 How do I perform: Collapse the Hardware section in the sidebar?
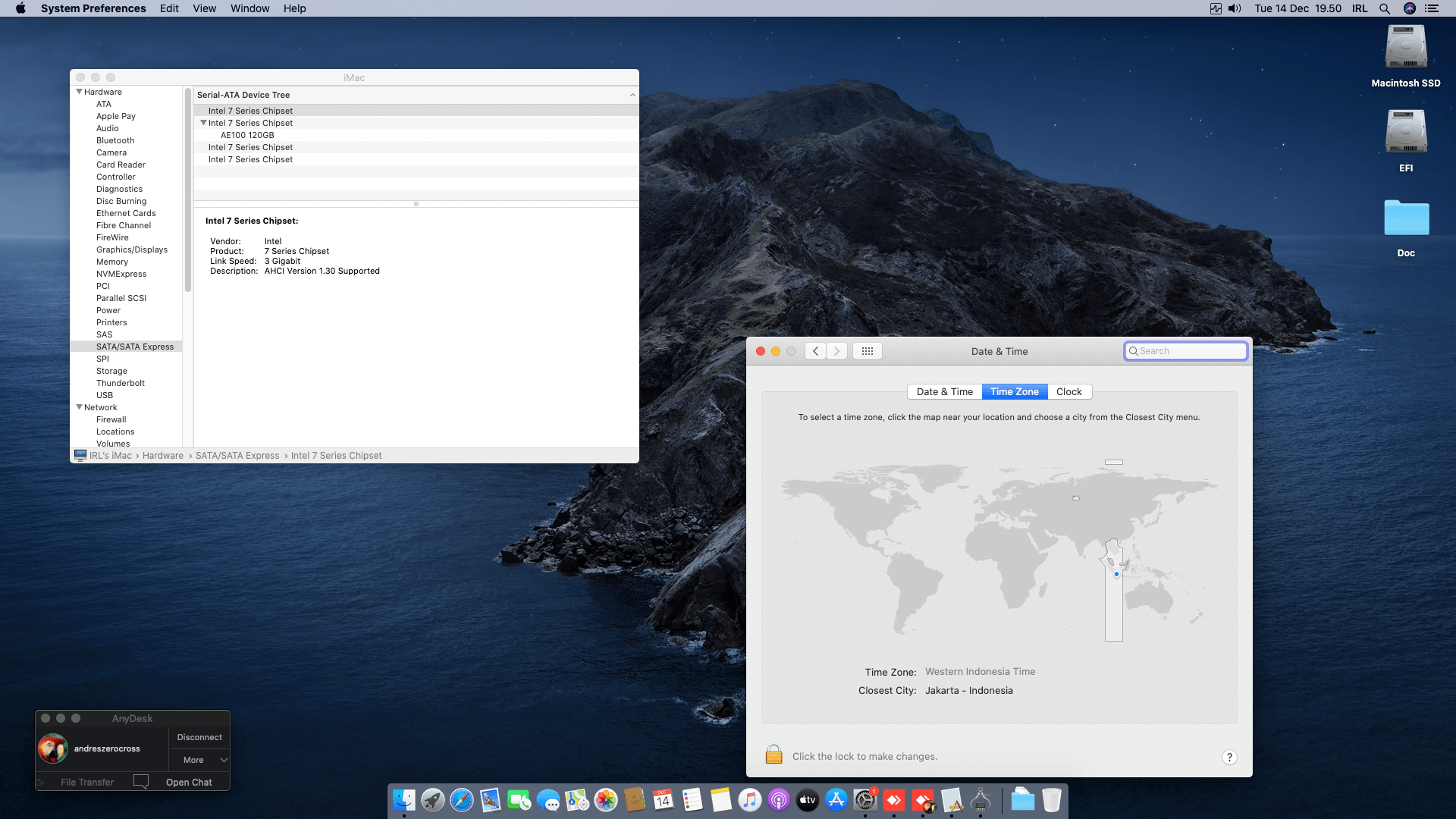pos(79,92)
